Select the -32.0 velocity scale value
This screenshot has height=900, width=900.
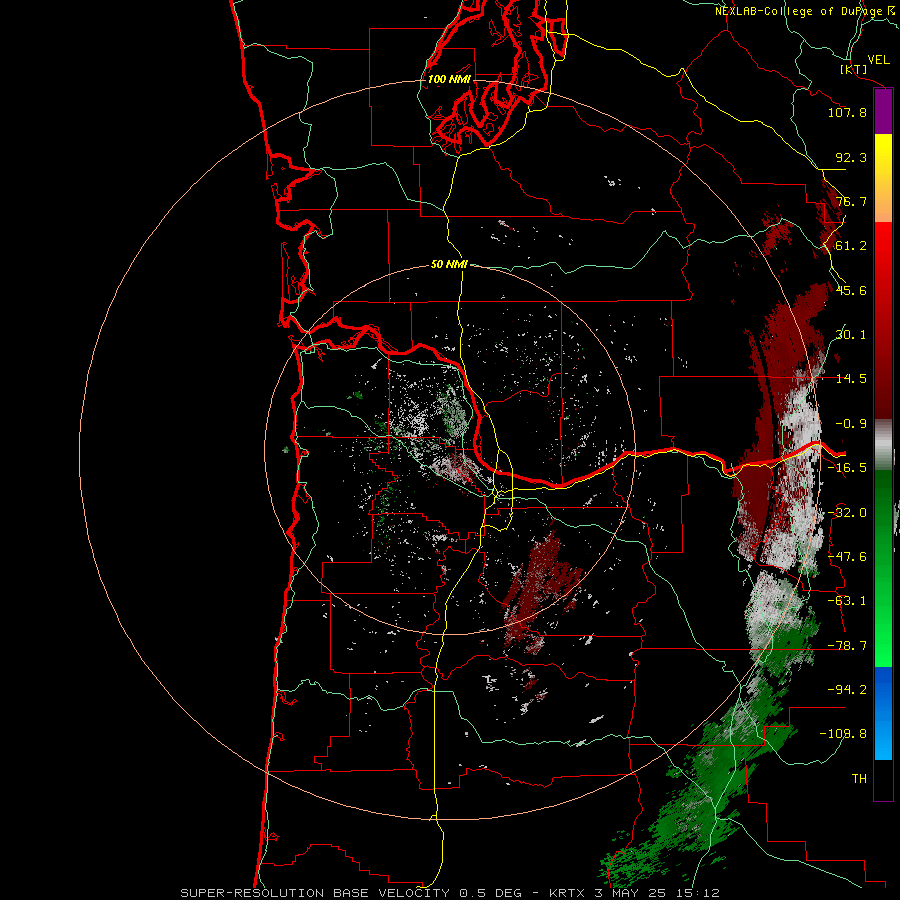847,513
